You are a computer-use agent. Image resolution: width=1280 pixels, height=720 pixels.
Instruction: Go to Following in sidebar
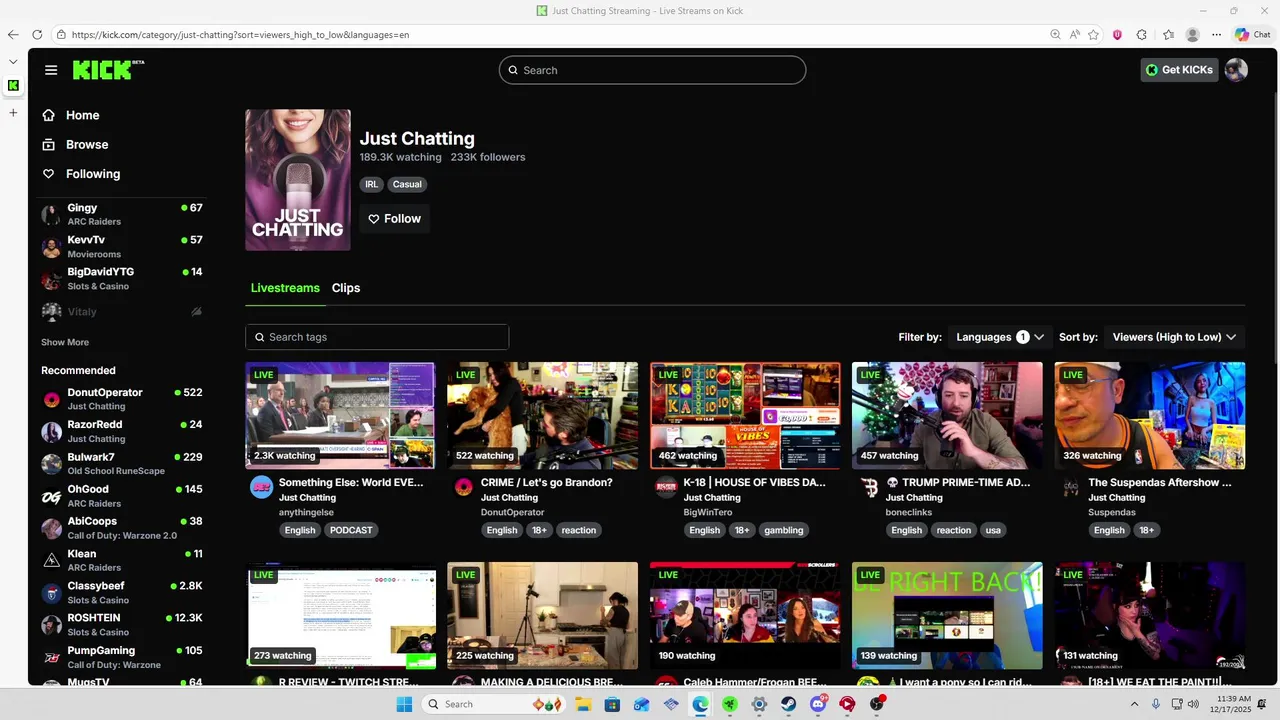(93, 174)
